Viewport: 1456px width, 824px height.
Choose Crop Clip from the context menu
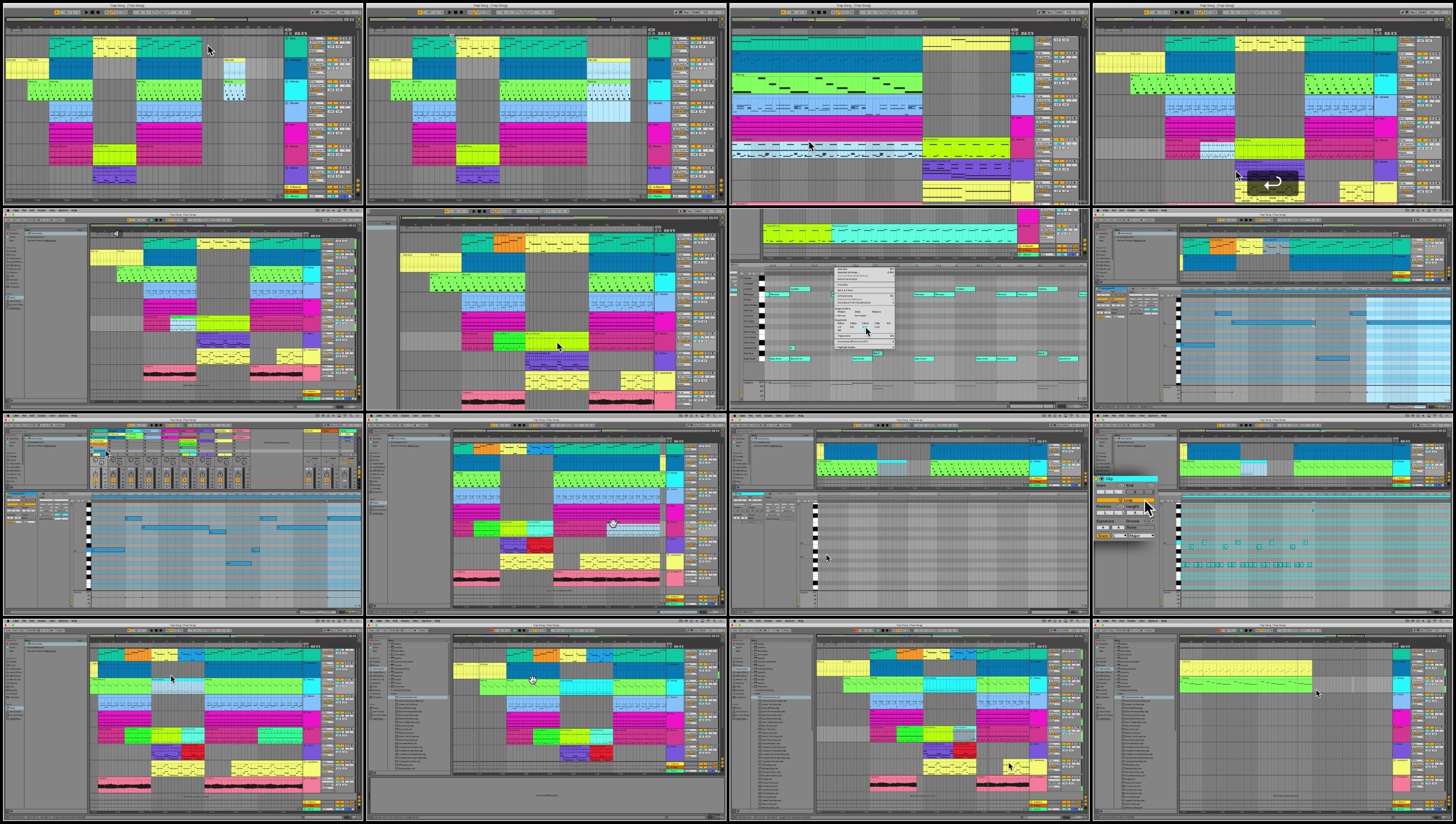tap(842, 284)
